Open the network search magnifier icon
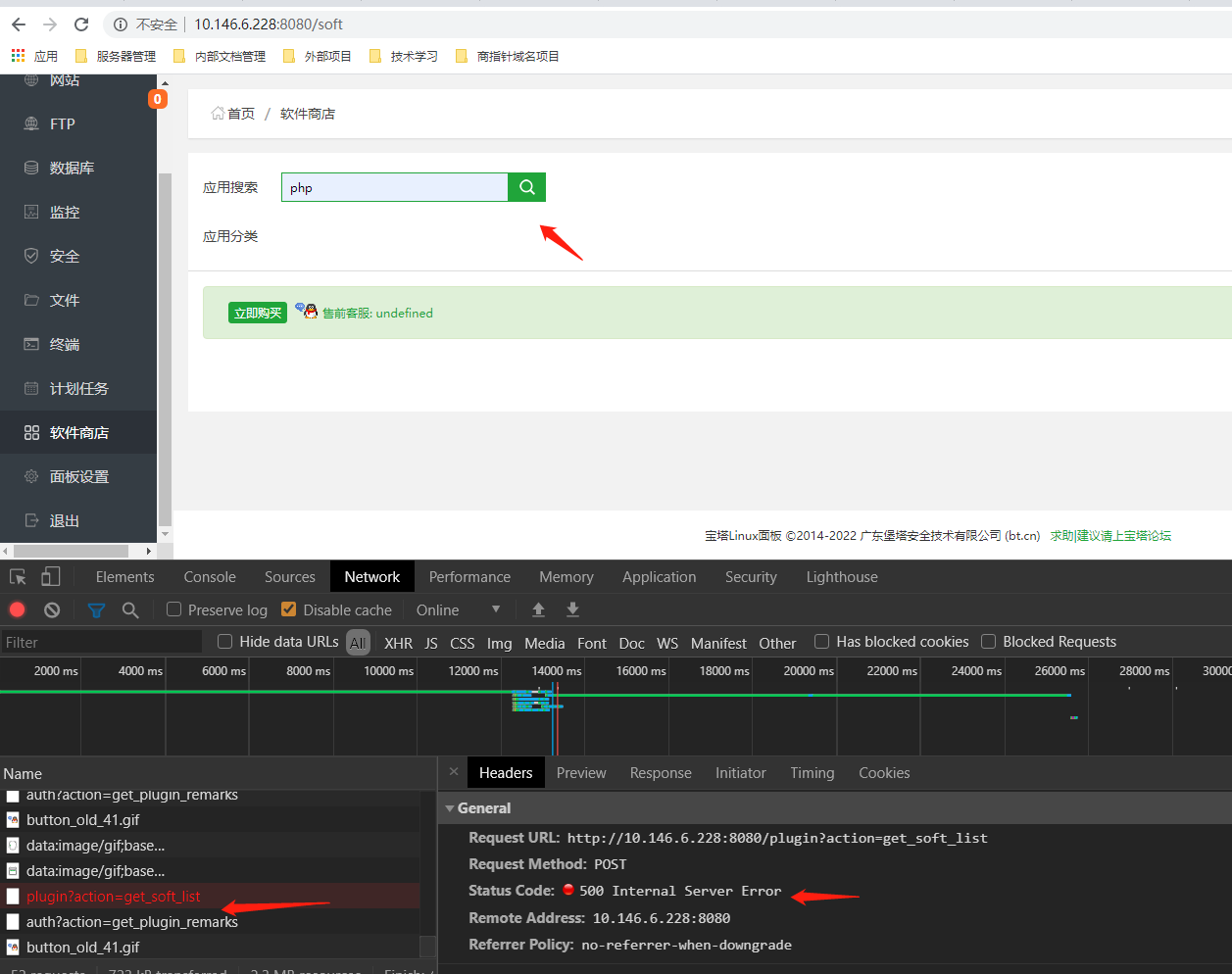The height and width of the screenshot is (974, 1232). [x=130, y=610]
